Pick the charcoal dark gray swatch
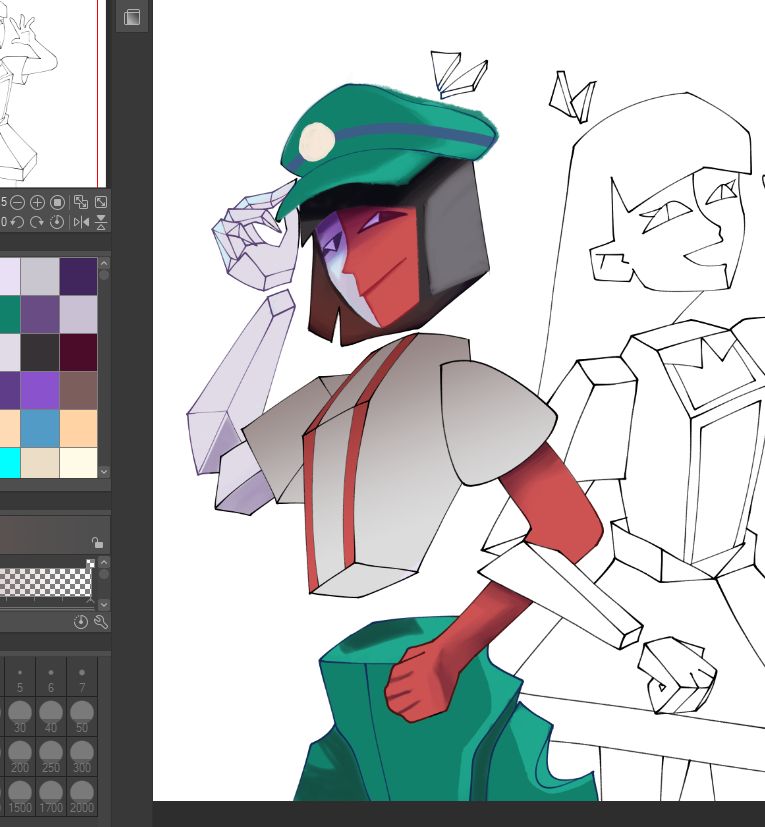 click(x=40, y=352)
